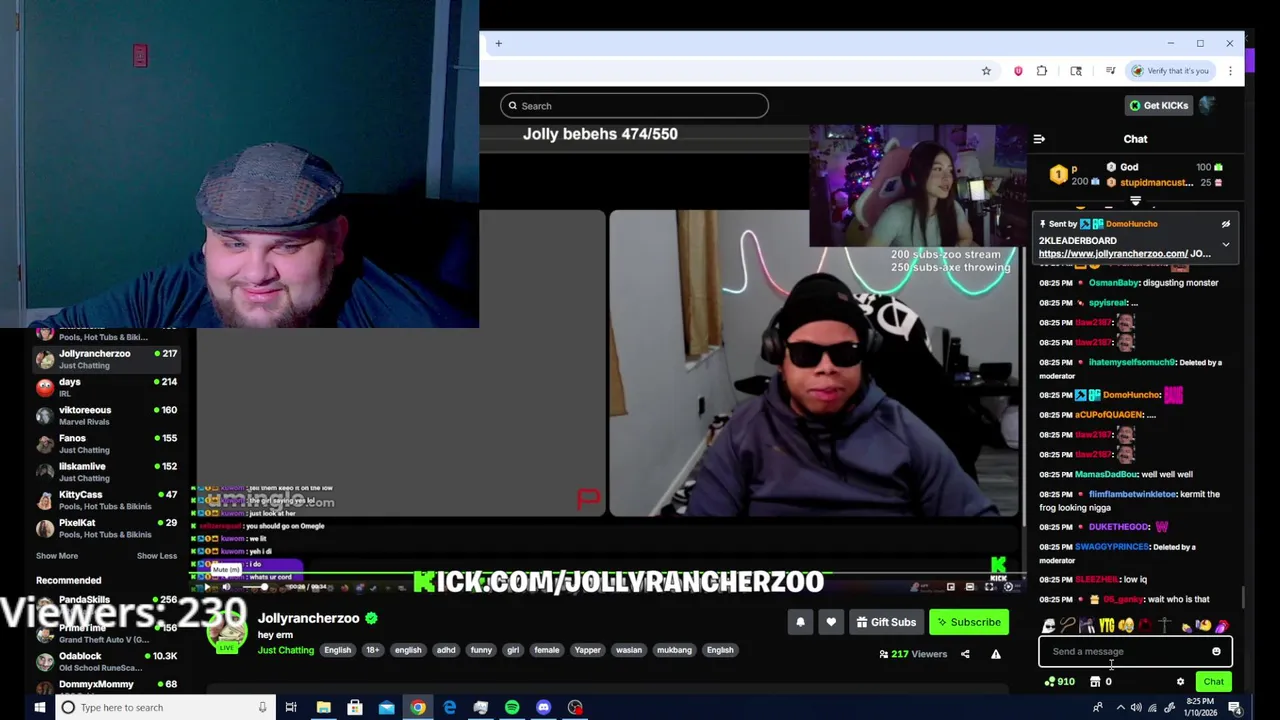Click the Mute speaker icon on the player
This screenshot has height=720, width=1280.
[226, 587]
